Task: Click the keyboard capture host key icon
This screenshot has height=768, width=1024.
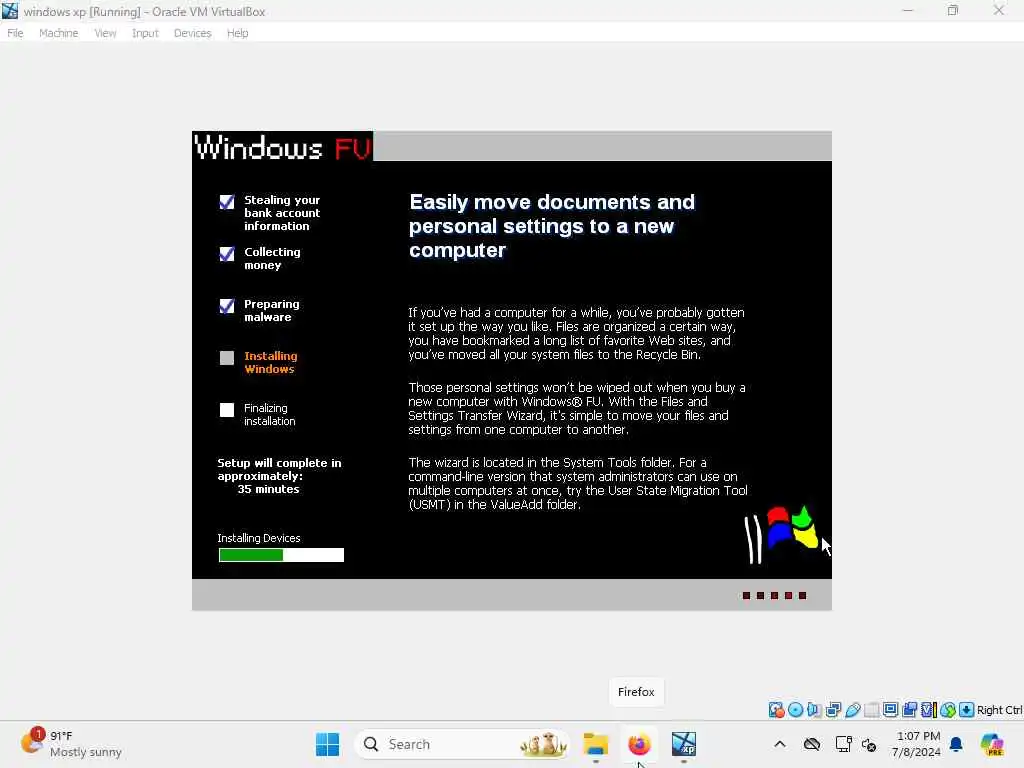Action: (x=967, y=710)
